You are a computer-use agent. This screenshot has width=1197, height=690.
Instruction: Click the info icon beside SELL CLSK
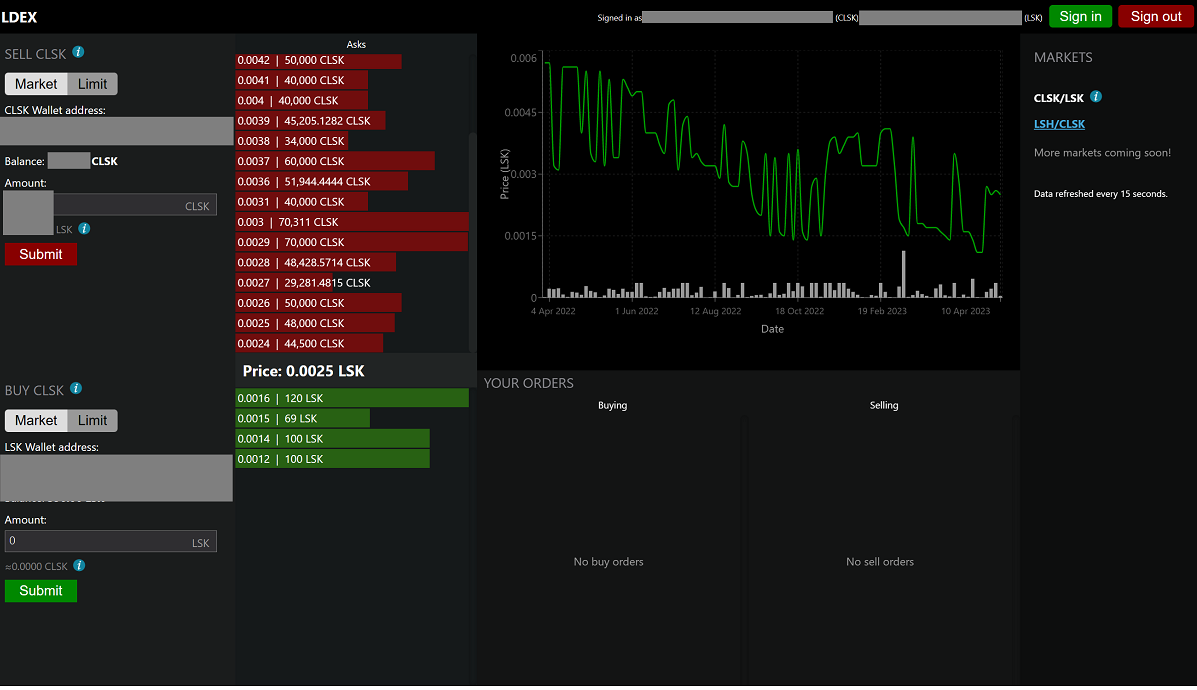point(78,53)
